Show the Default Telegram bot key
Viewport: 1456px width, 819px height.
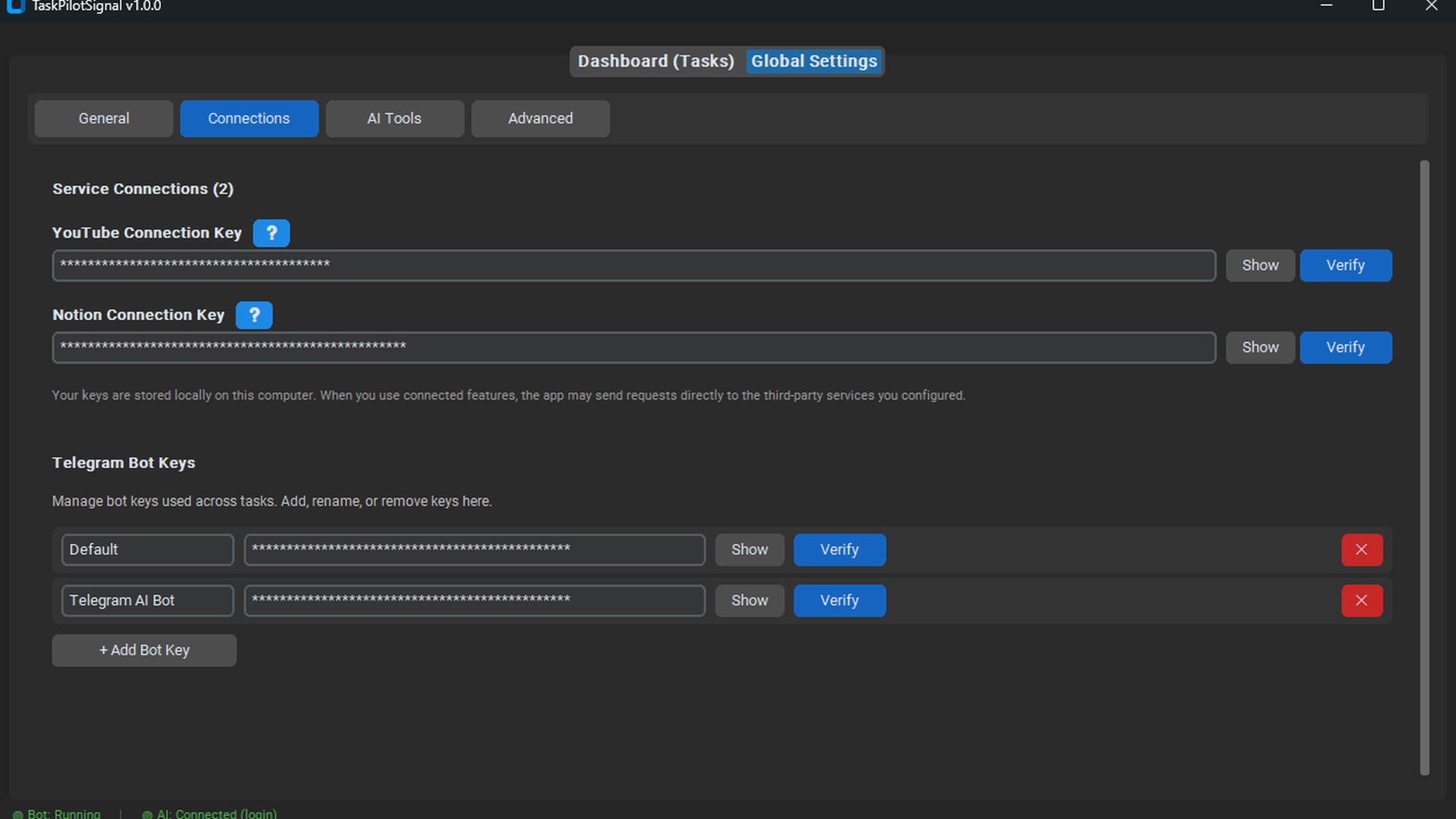tap(748, 550)
